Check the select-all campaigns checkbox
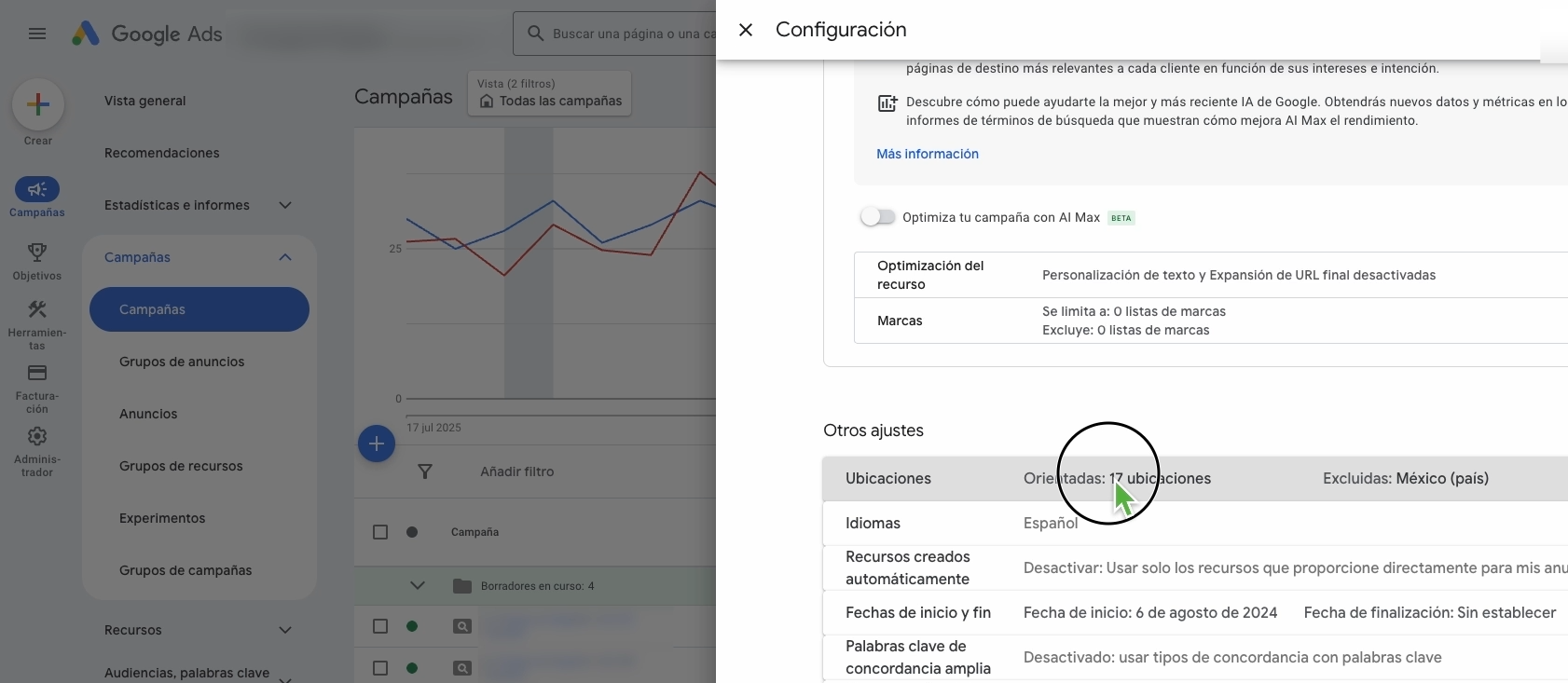Viewport: 1568px width, 683px height. coord(380,532)
